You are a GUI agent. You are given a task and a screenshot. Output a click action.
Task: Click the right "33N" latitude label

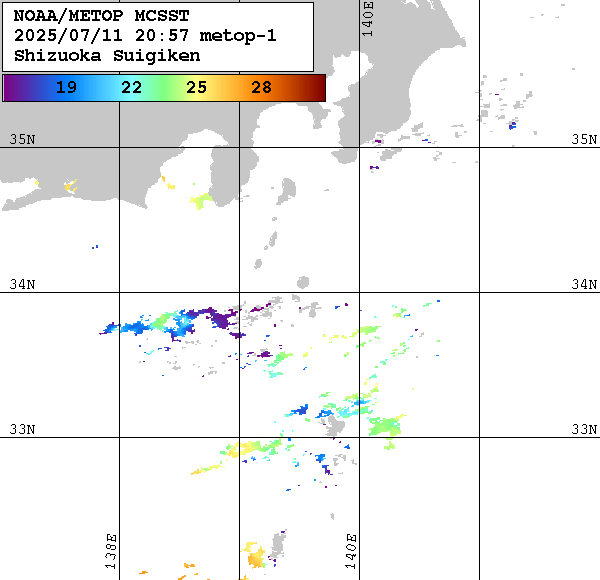click(x=584, y=430)
